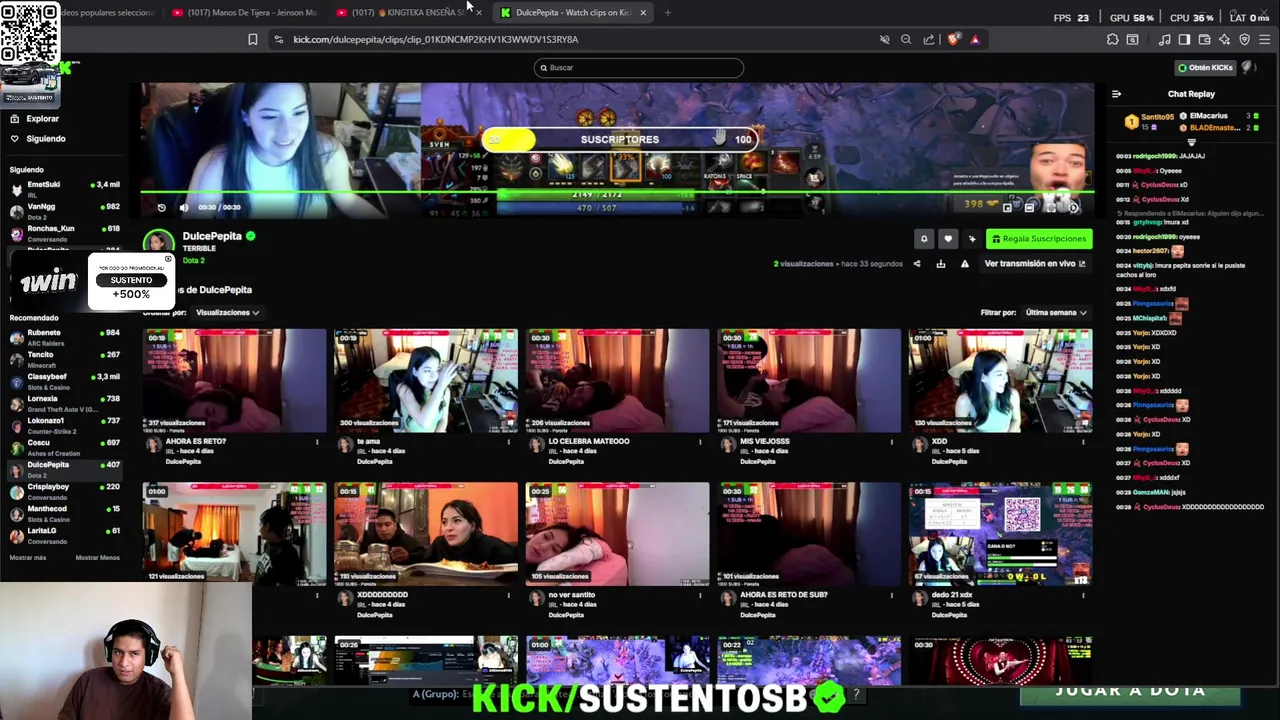Click the notification bell for DulcePepita
1280x720 pixels.
pos(924,239)
